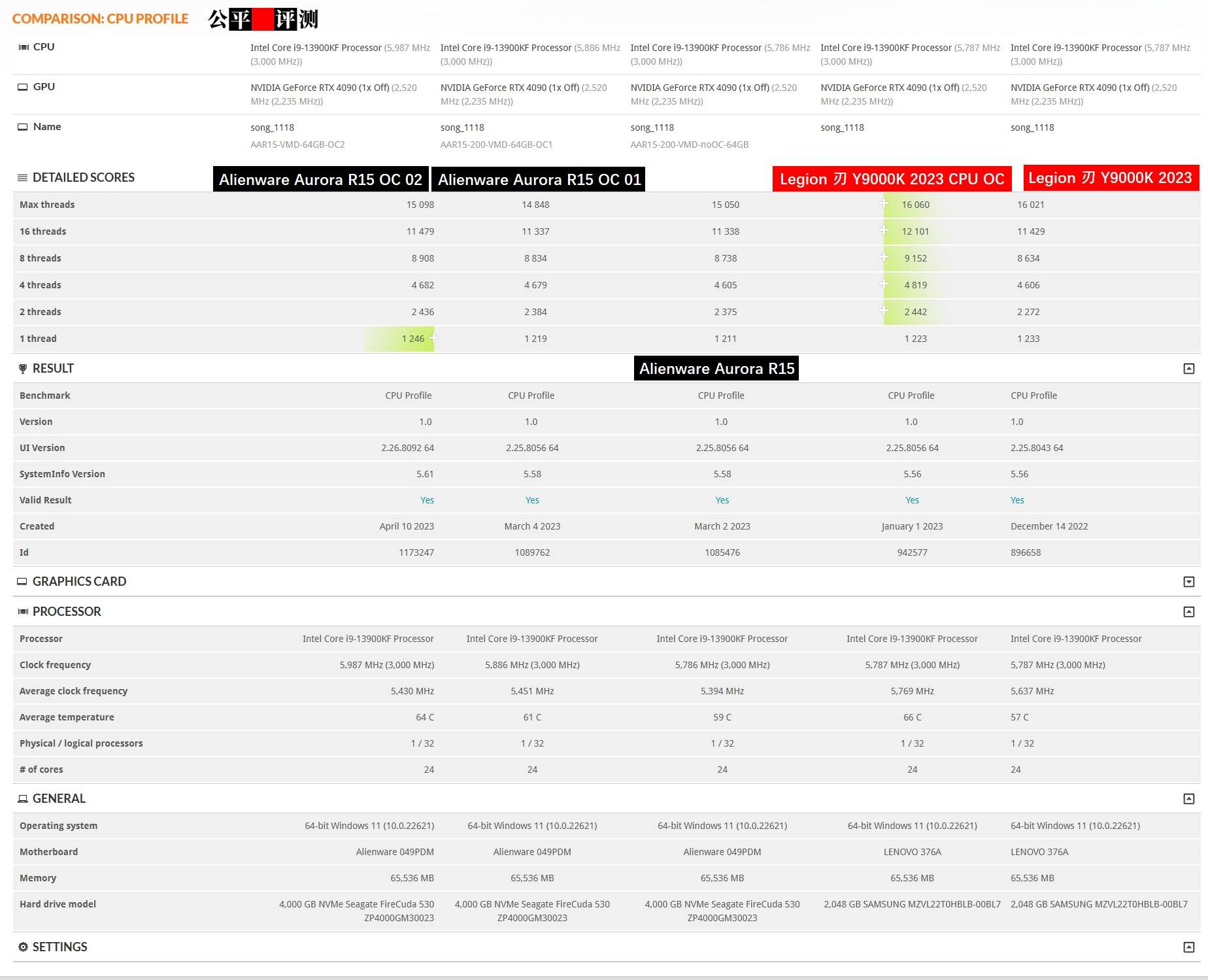Select the description AAR15-VMD-64GB-OC2

point(297,144)
